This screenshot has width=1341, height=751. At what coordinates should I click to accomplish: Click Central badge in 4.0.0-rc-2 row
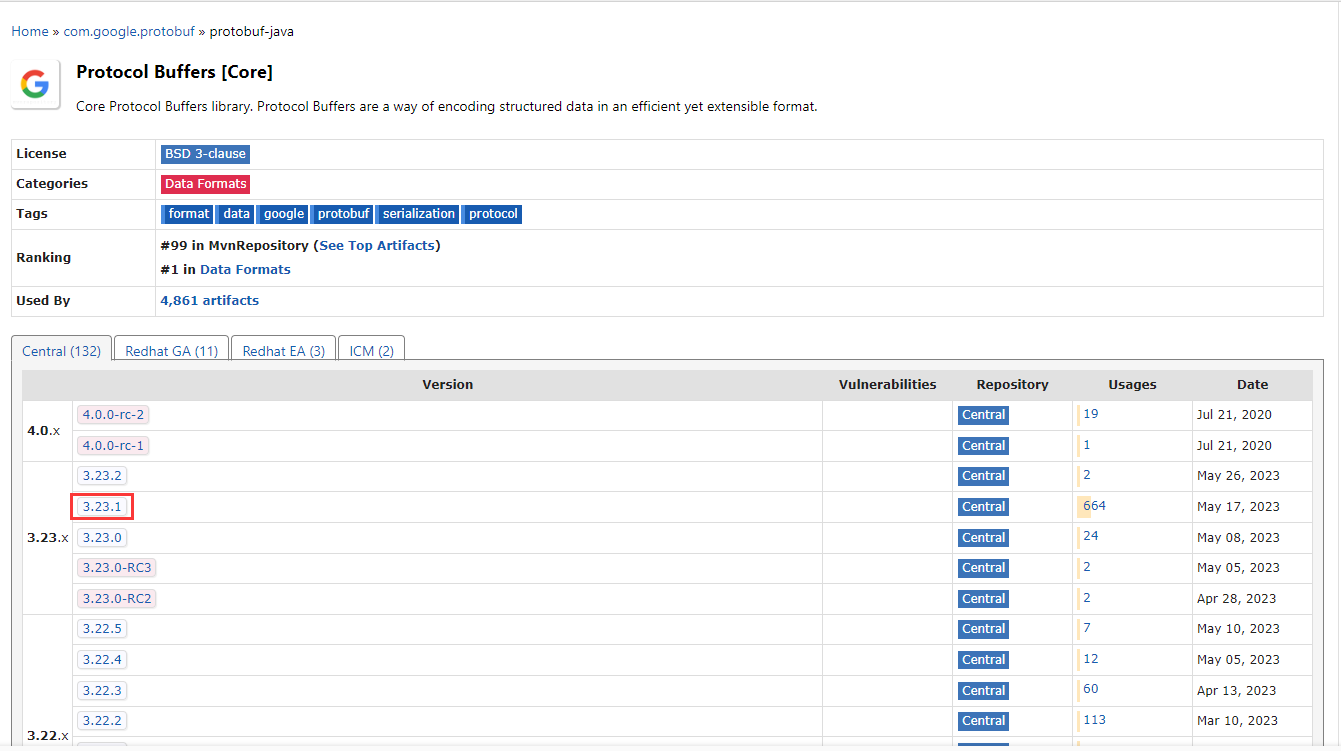[983, 415]
